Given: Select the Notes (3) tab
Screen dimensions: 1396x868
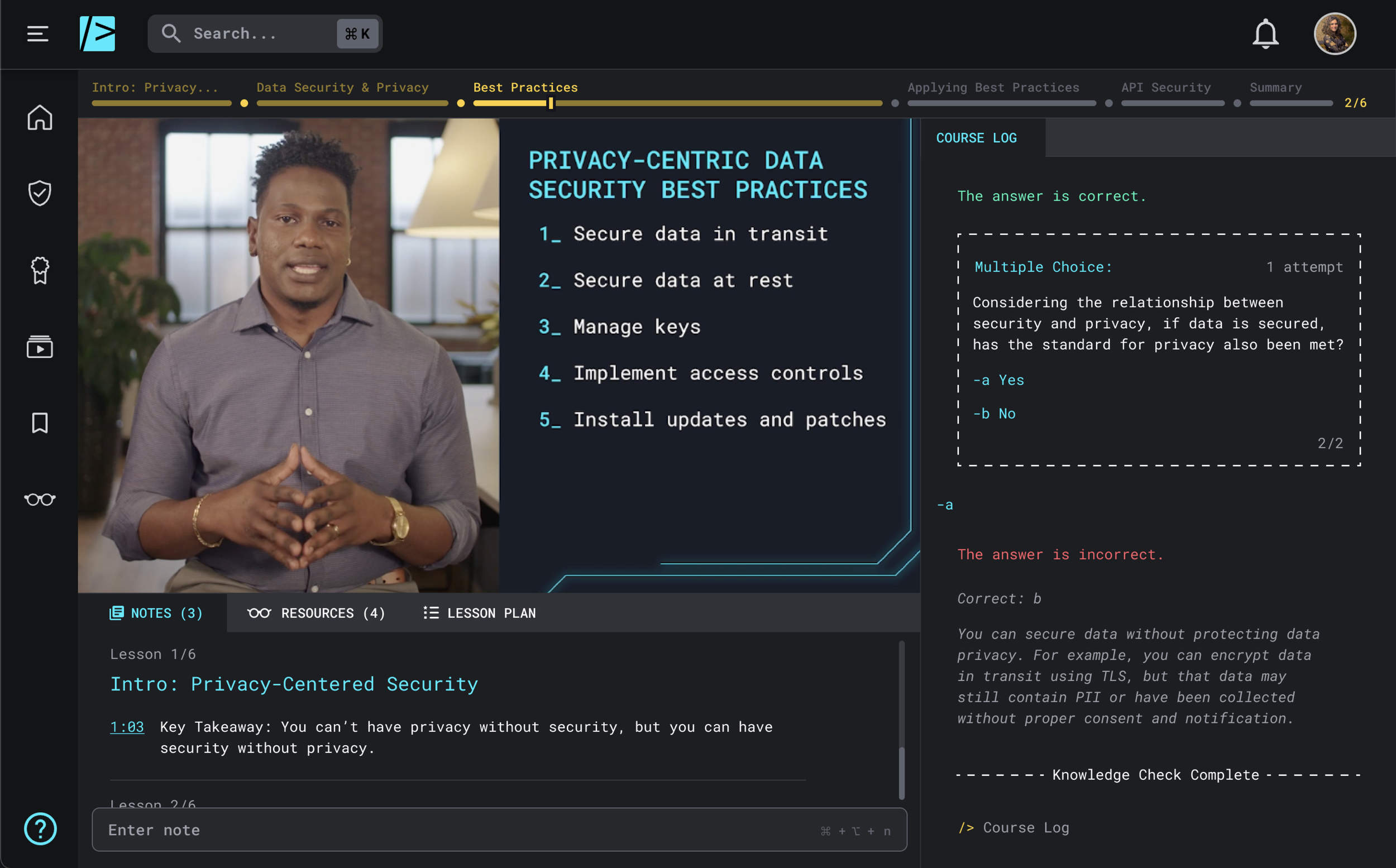Looking at the screenshot, I should coord(156,613).
